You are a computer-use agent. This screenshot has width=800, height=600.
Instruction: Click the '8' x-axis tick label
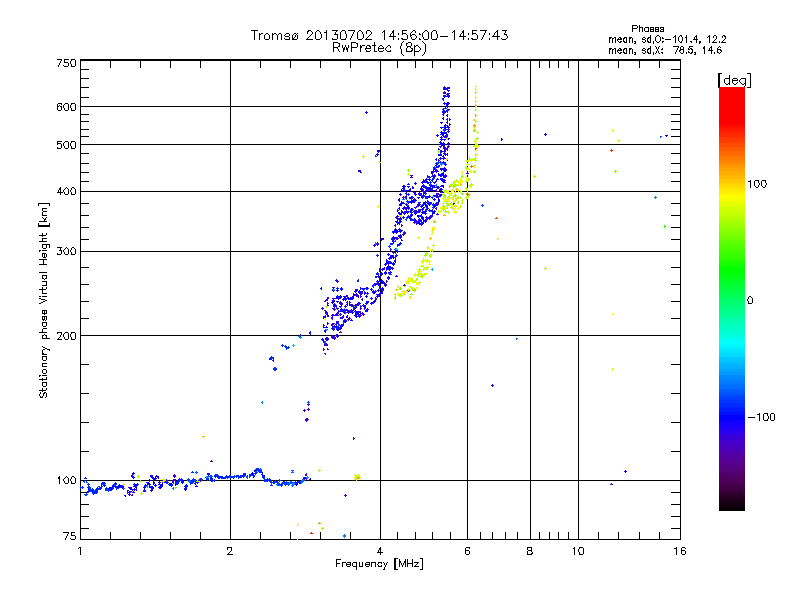pyautogui.click(x=530, y=551)
